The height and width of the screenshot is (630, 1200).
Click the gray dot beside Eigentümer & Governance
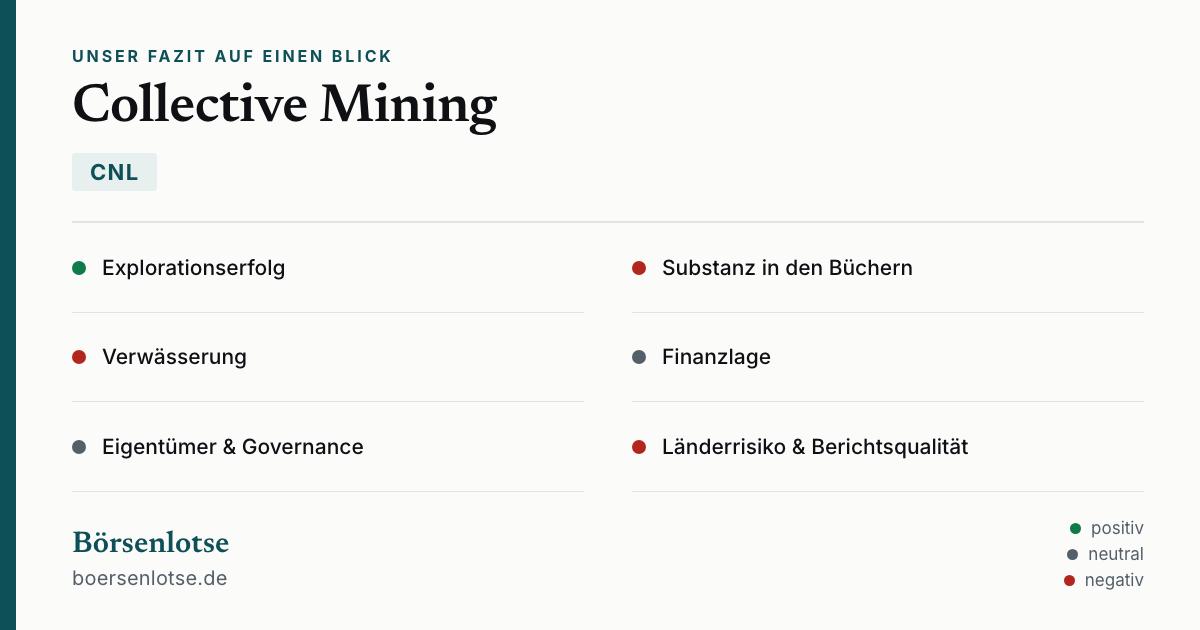point(79,447)
